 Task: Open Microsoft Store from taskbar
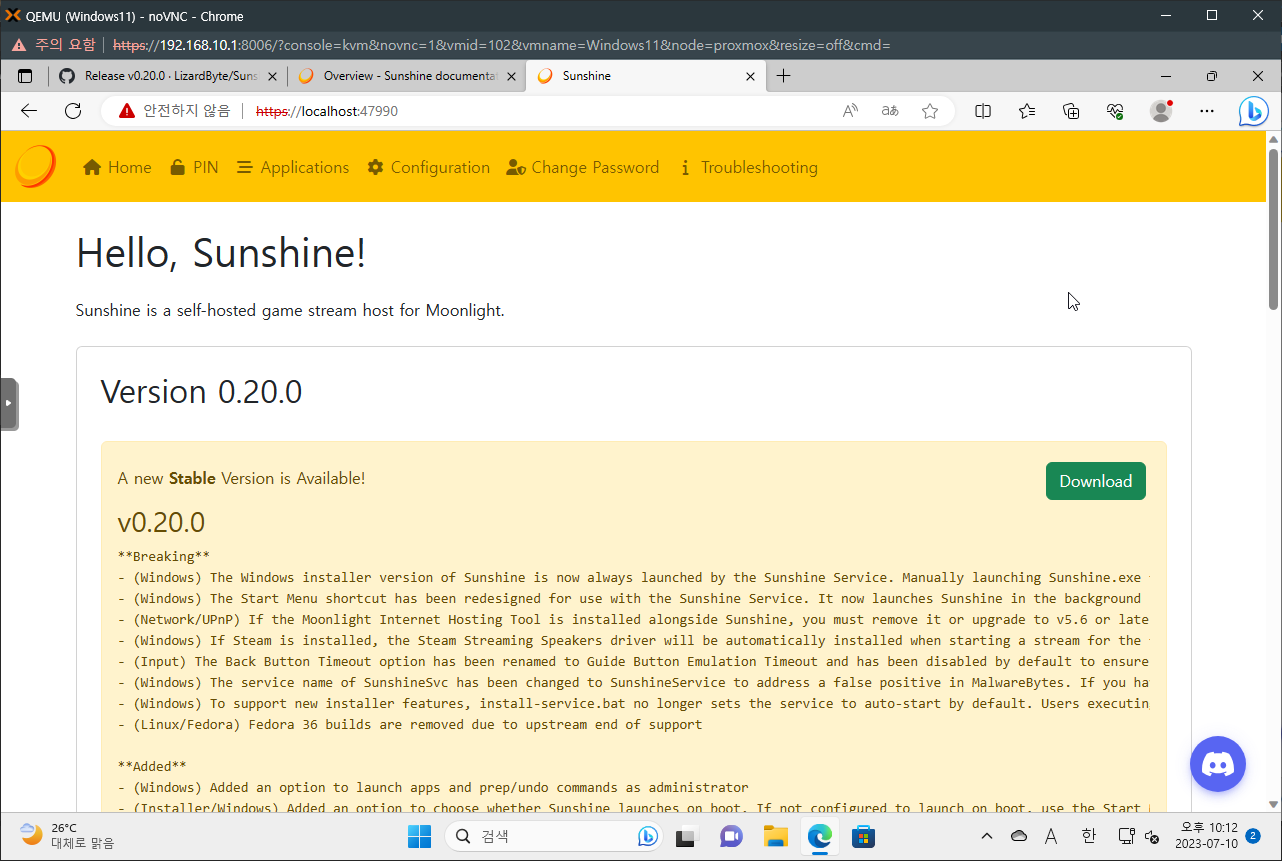tap(864, 836)
